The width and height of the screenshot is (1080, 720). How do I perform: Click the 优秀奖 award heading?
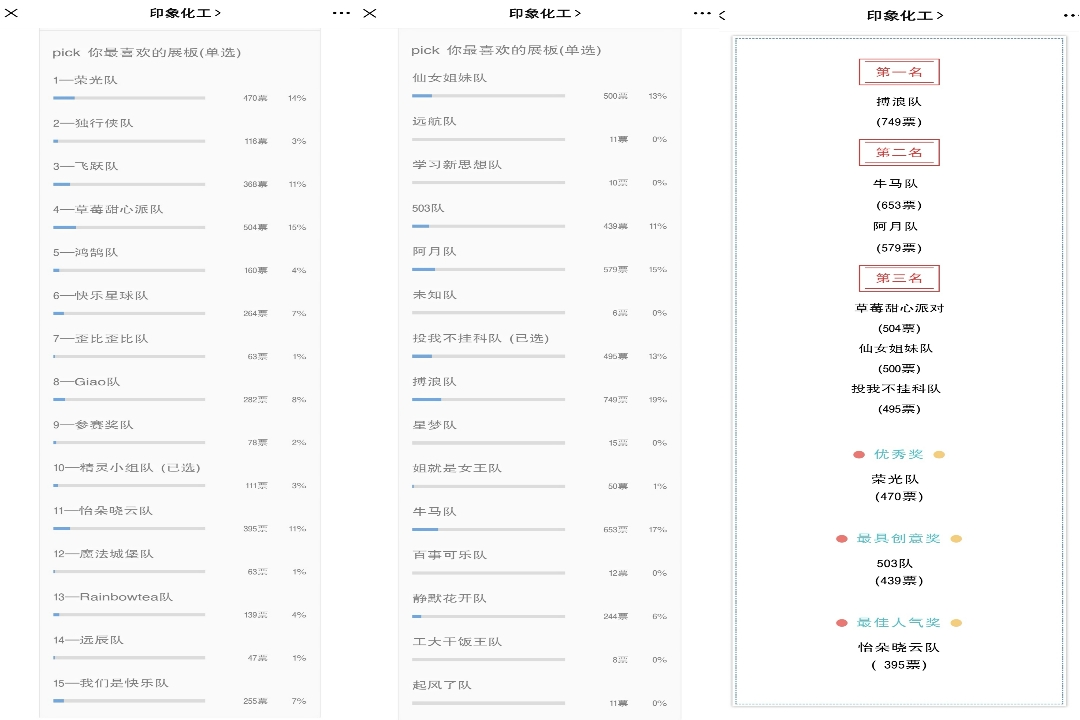tap(898, 455)
